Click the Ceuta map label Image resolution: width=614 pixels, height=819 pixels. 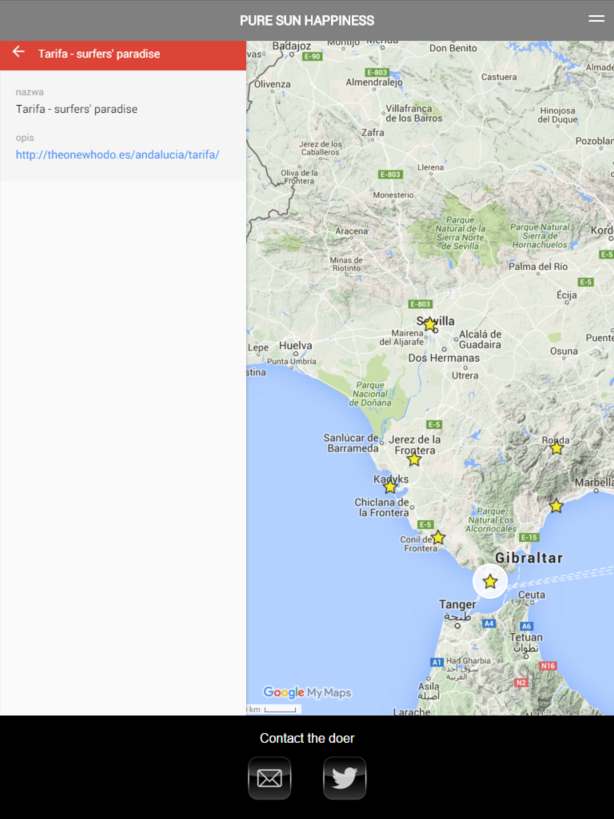[532, 595]
